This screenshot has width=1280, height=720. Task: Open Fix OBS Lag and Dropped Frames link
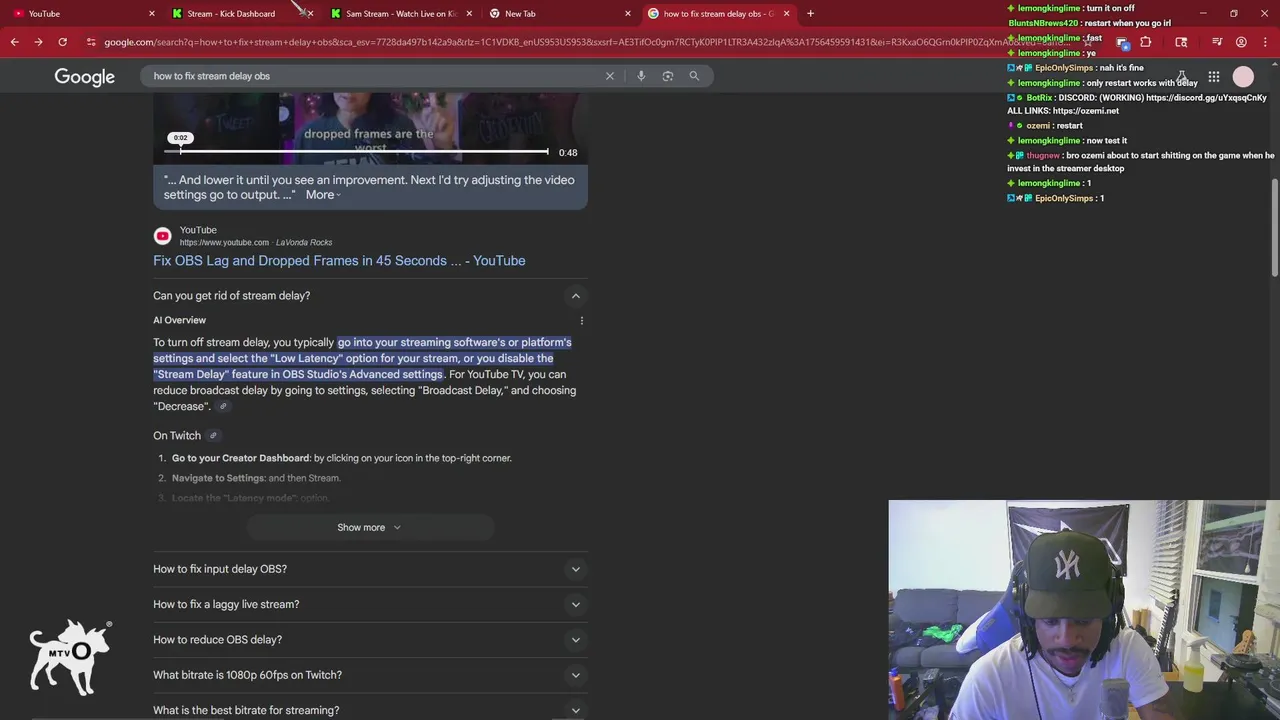(x=339, y=261)
